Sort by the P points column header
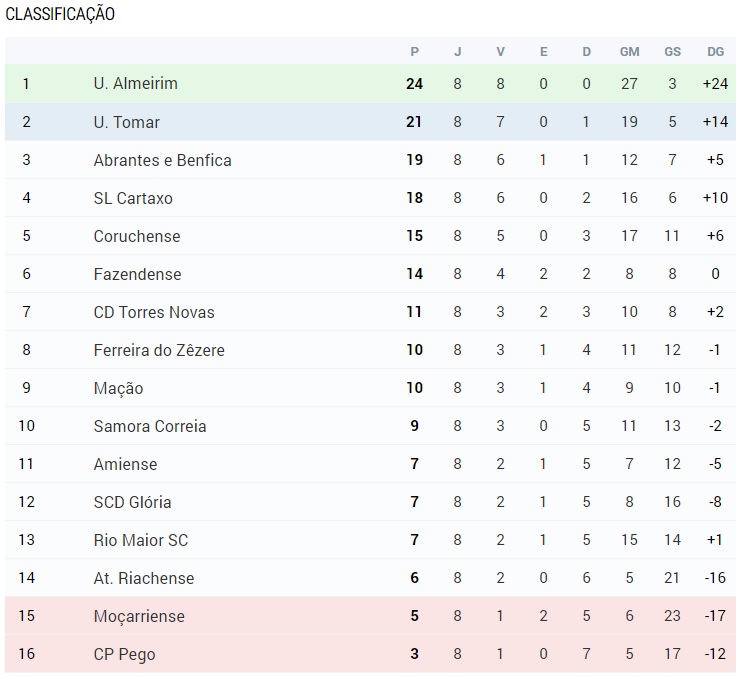Viewport: 736px width, 682px height. click(414, 52)
